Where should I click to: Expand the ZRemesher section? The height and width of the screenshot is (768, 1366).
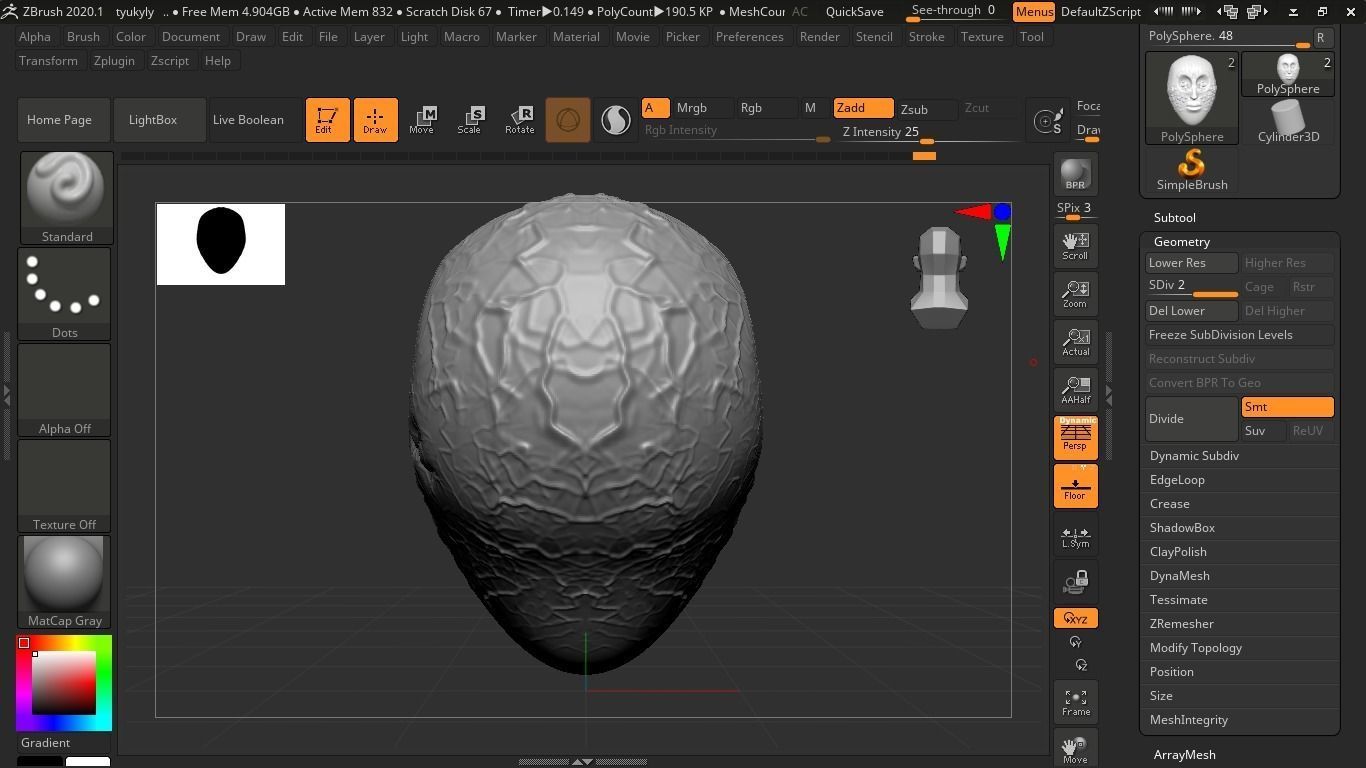(x=1181, y=624)
